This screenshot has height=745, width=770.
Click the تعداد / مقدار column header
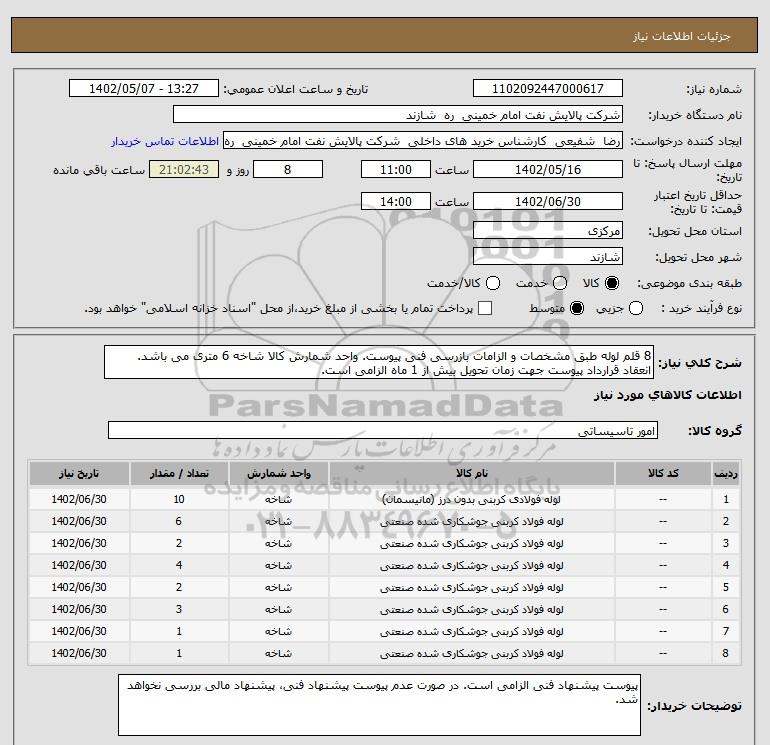[179, 473]
